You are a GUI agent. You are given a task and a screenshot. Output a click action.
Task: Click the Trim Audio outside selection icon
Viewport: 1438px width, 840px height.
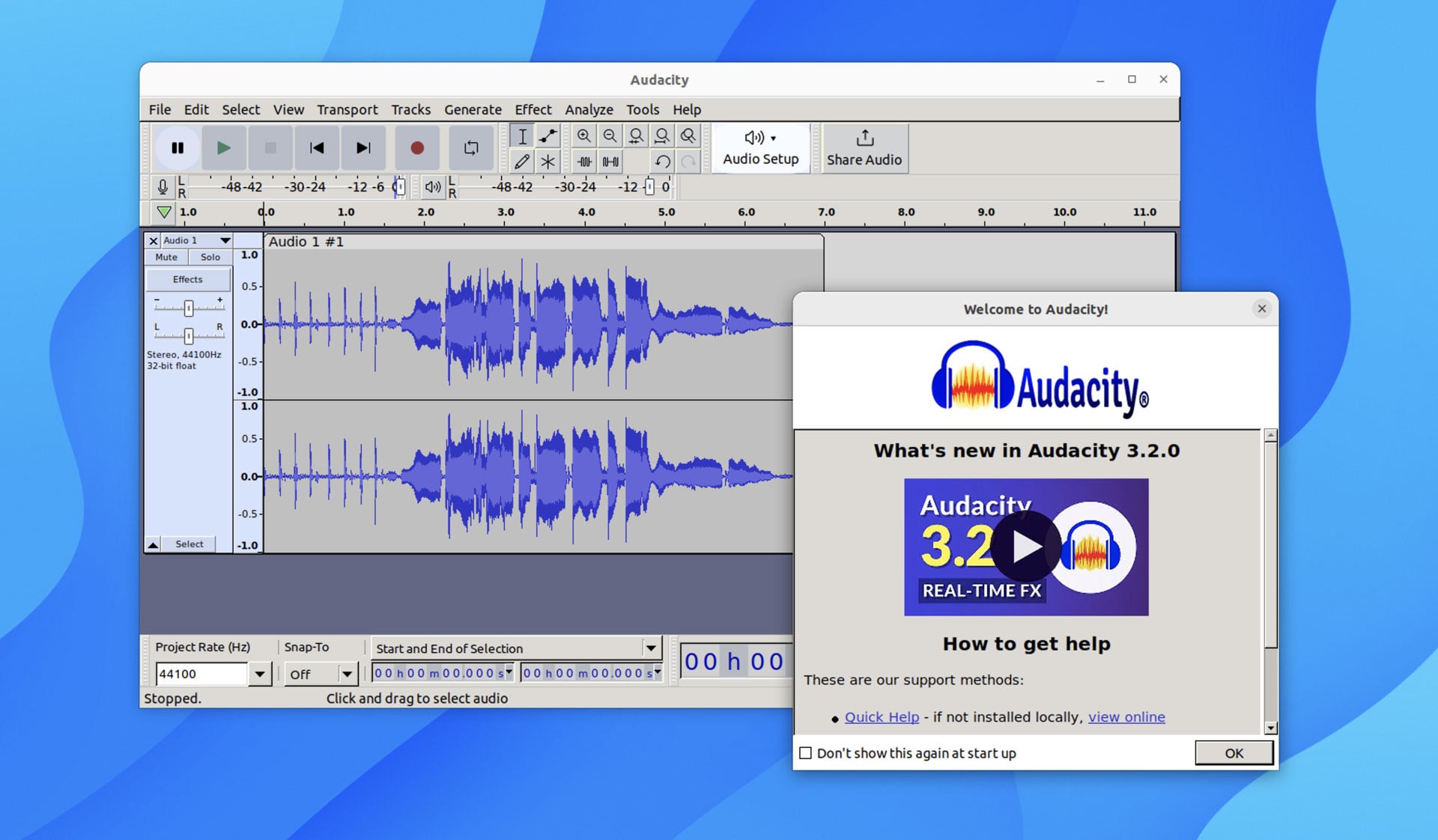coord(585,162)
